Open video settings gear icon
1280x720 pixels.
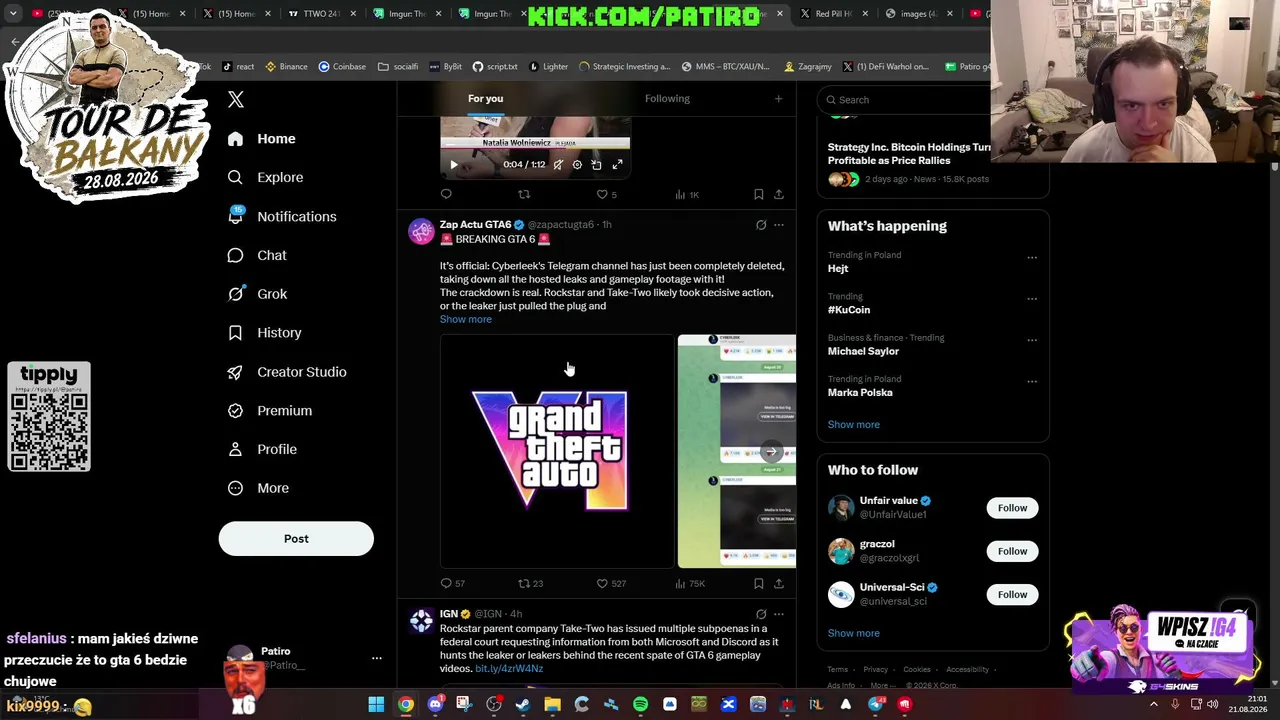[x=577, y=165]
